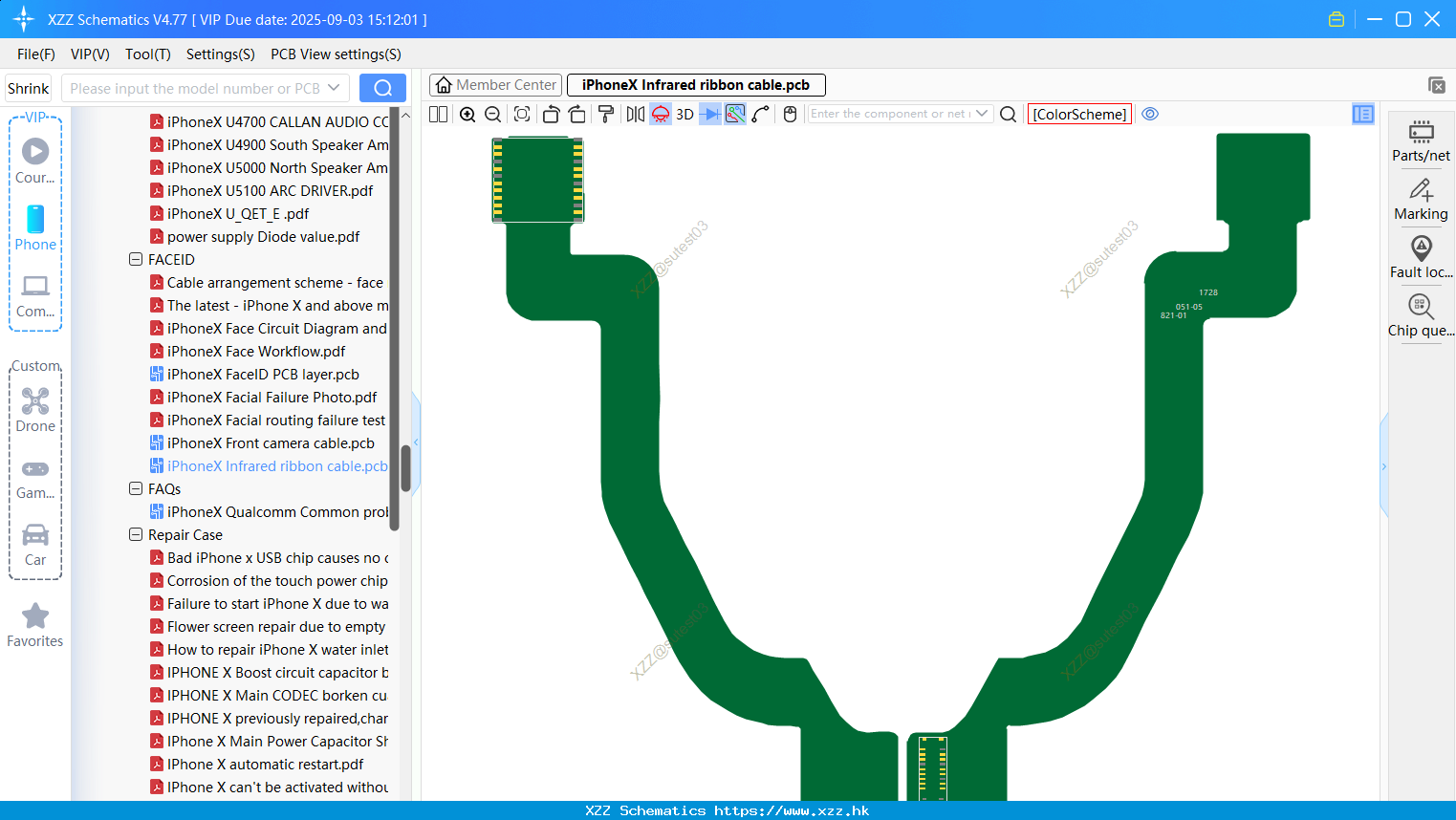
Task: Open the VIP(V) menu
Action: pos(90,54)
